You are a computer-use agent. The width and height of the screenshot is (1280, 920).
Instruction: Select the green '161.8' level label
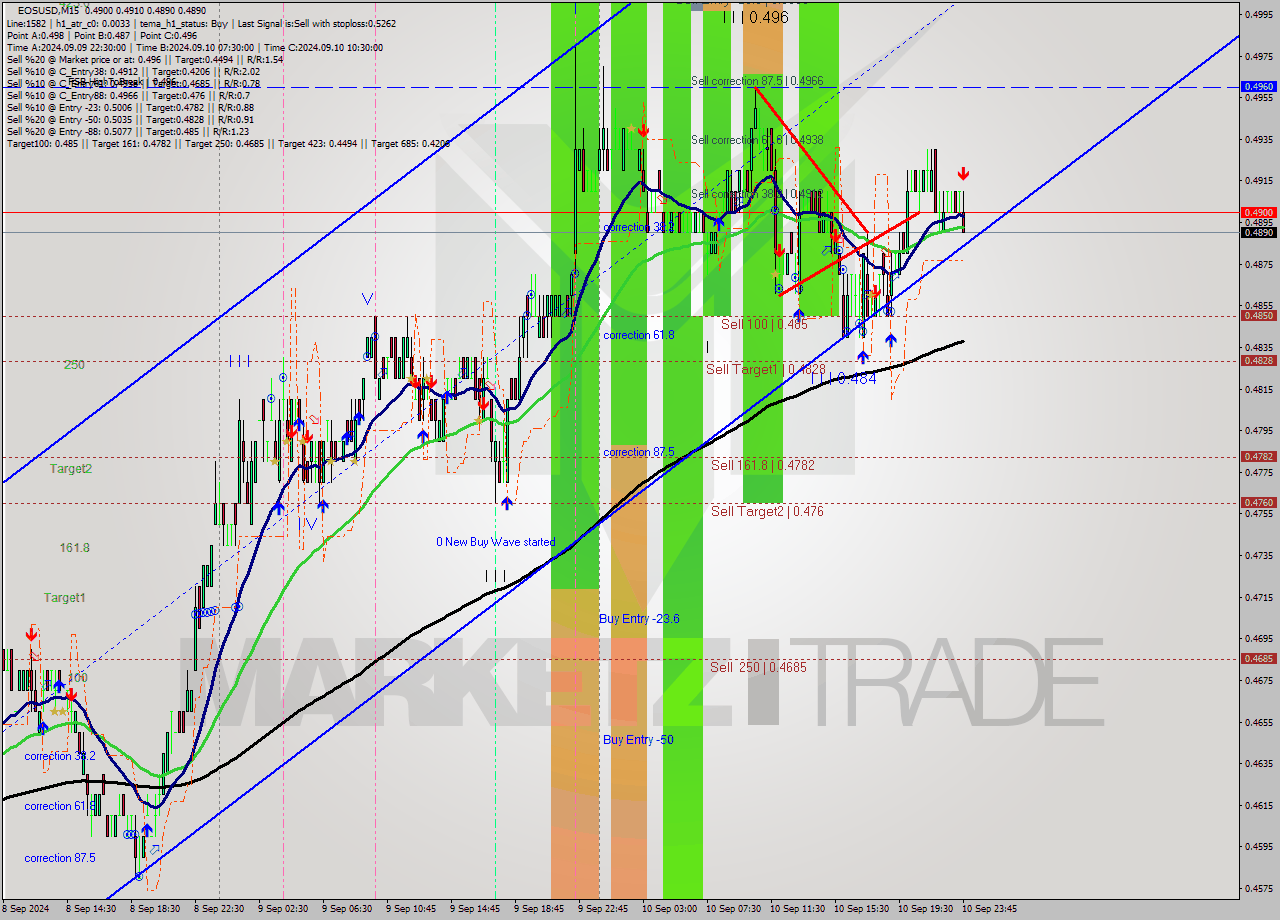pos(75,548)
